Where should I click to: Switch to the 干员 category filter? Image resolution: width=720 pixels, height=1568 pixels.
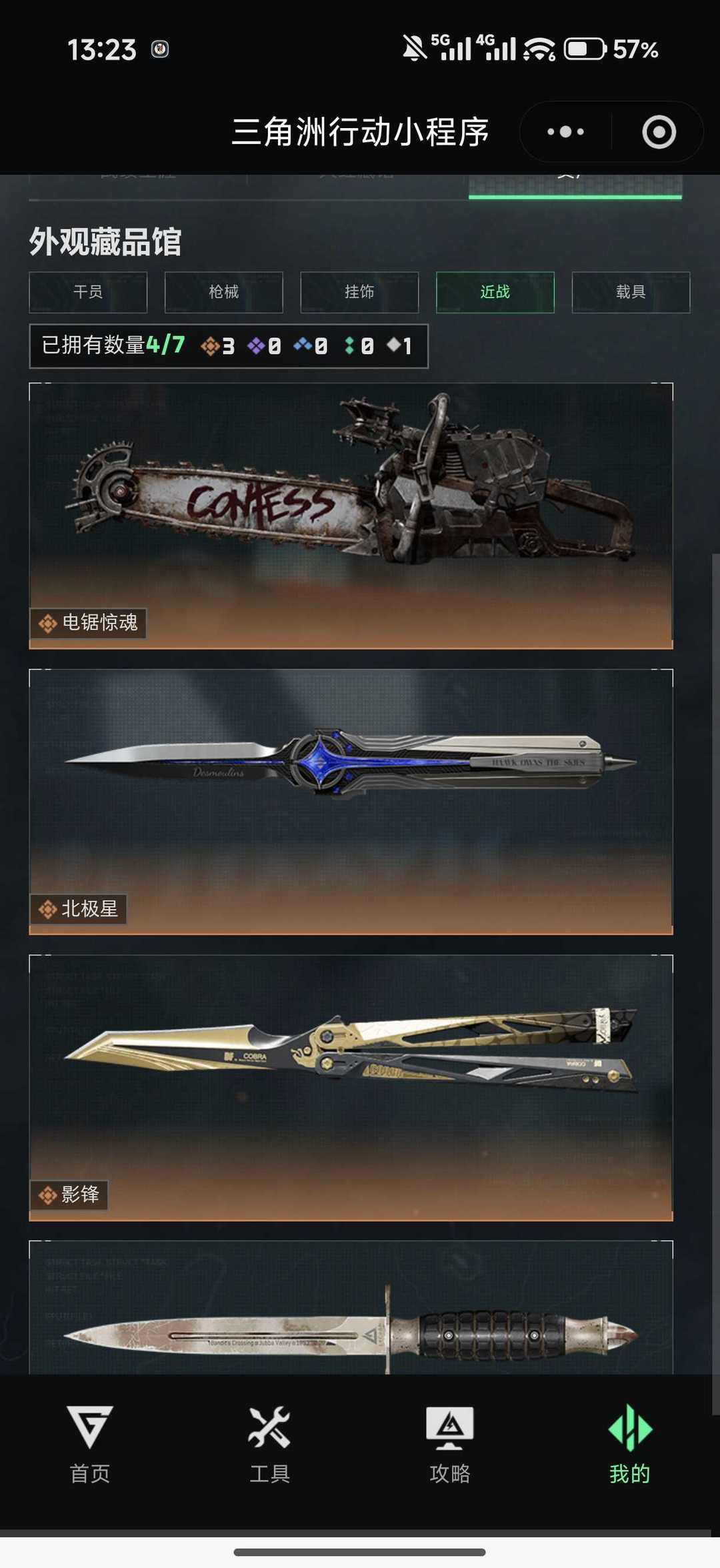88,292
